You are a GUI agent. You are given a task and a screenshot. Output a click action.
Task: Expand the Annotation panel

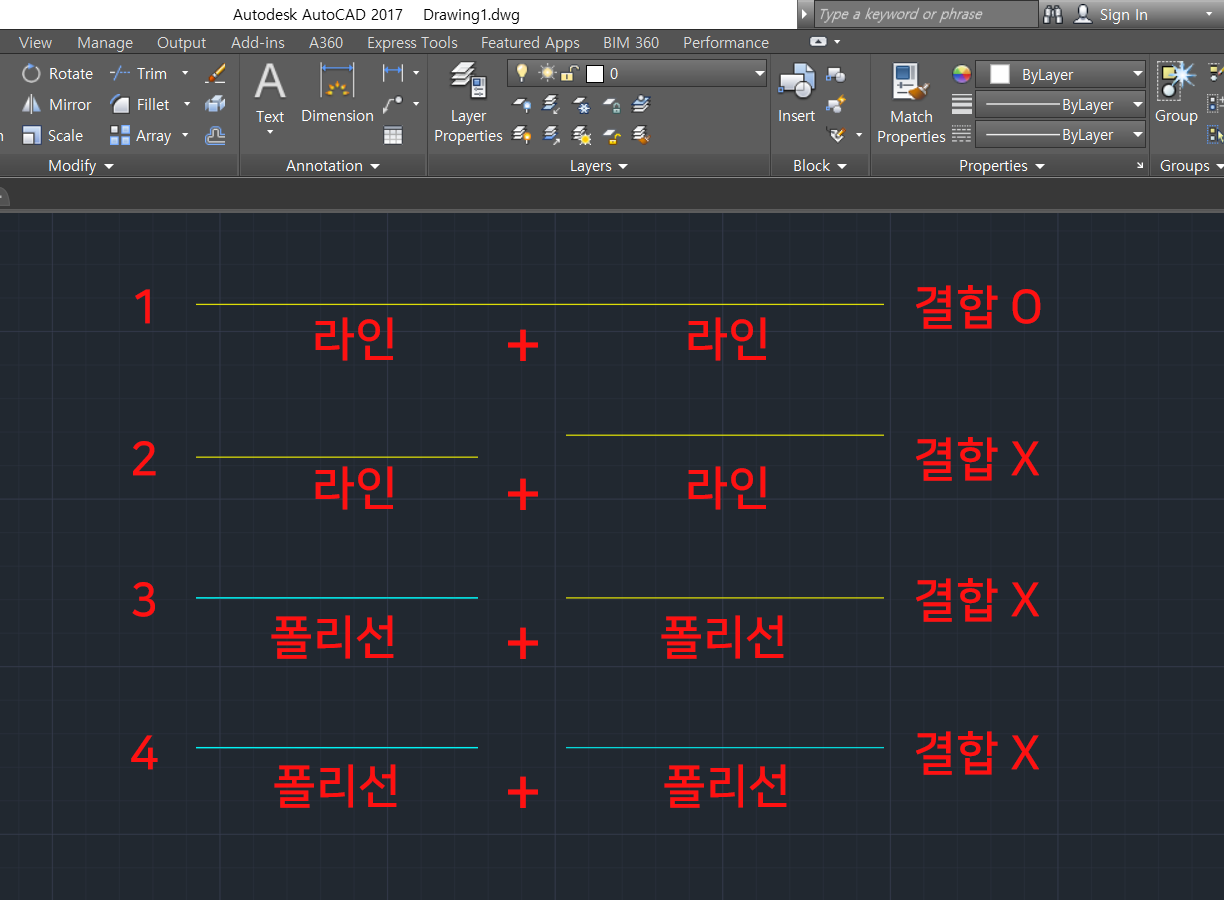(x=333, y=166)
